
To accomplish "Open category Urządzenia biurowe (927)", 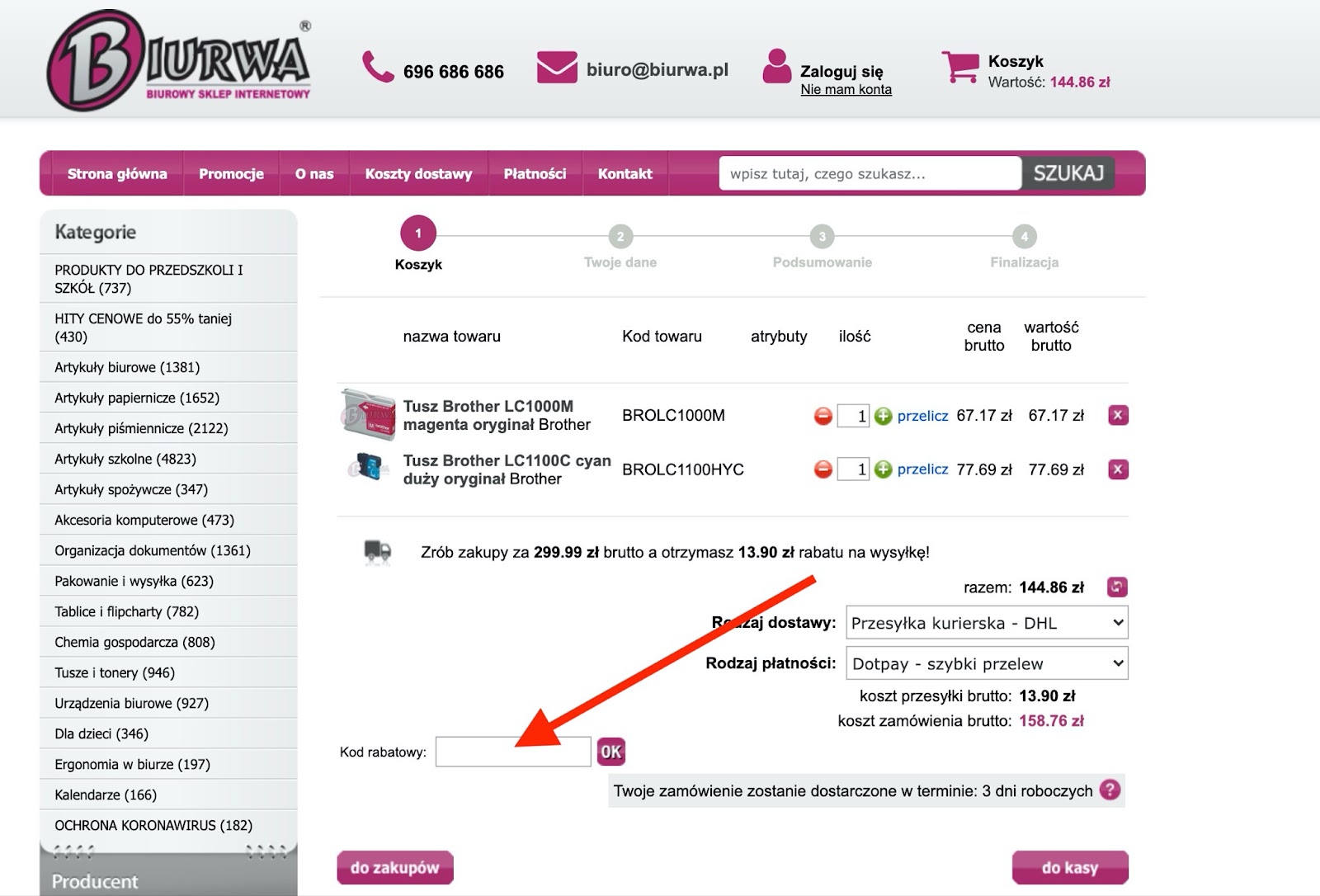I will 168,703.
